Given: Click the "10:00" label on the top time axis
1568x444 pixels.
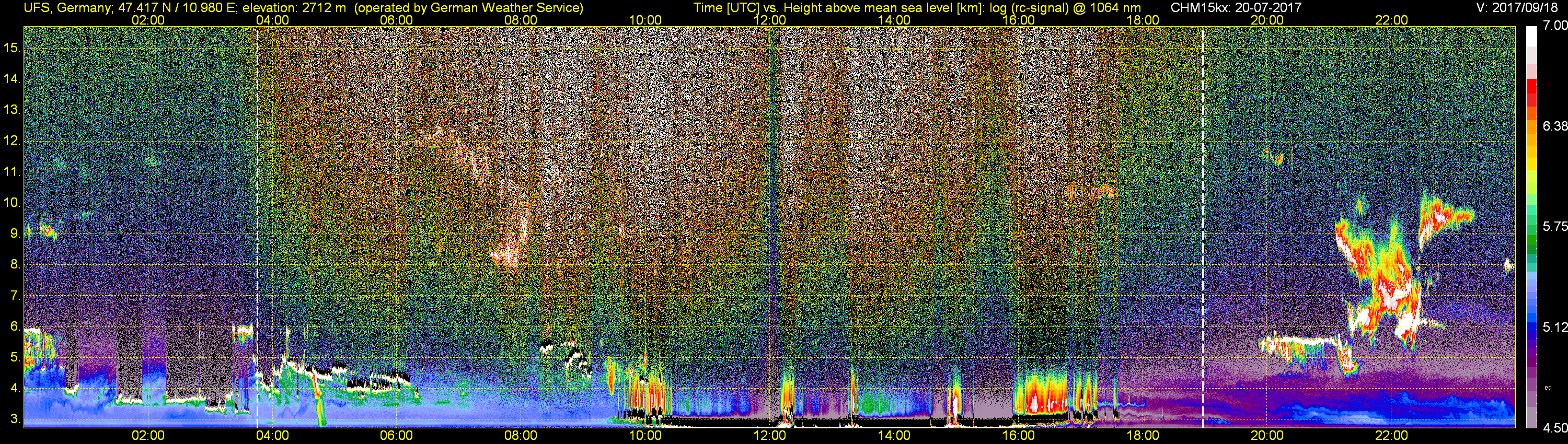Looking at the screenshot, I should pos(645,20).
